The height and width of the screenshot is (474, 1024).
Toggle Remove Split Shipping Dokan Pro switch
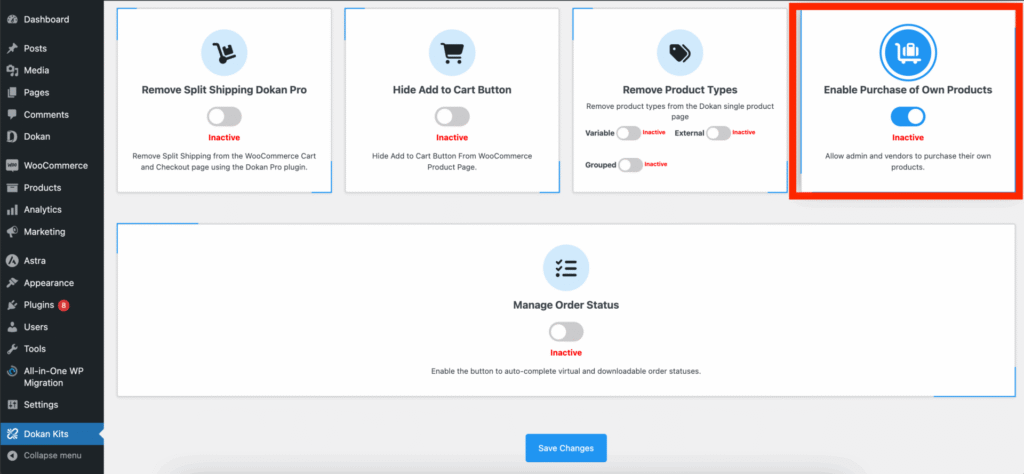click(224, 117)
